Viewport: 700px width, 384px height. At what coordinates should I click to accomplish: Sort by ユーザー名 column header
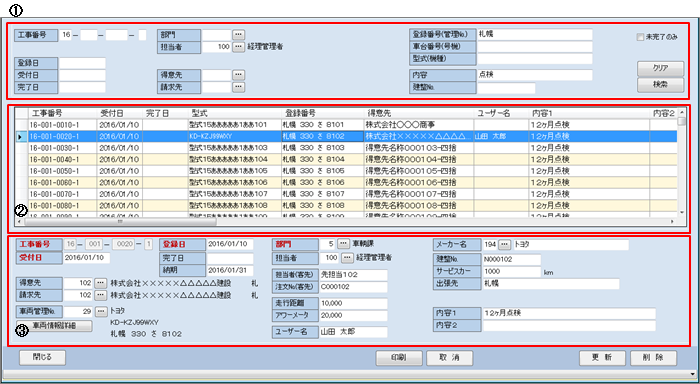coord(501,113)
